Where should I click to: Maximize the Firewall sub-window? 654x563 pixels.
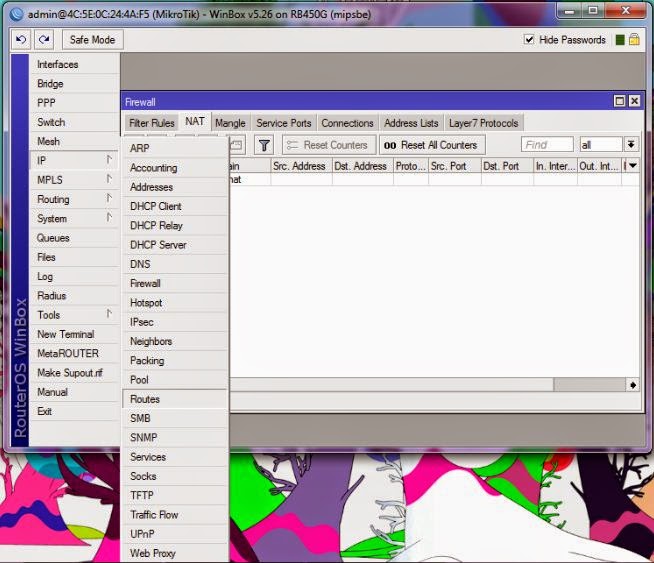click(x=620, y=101)
